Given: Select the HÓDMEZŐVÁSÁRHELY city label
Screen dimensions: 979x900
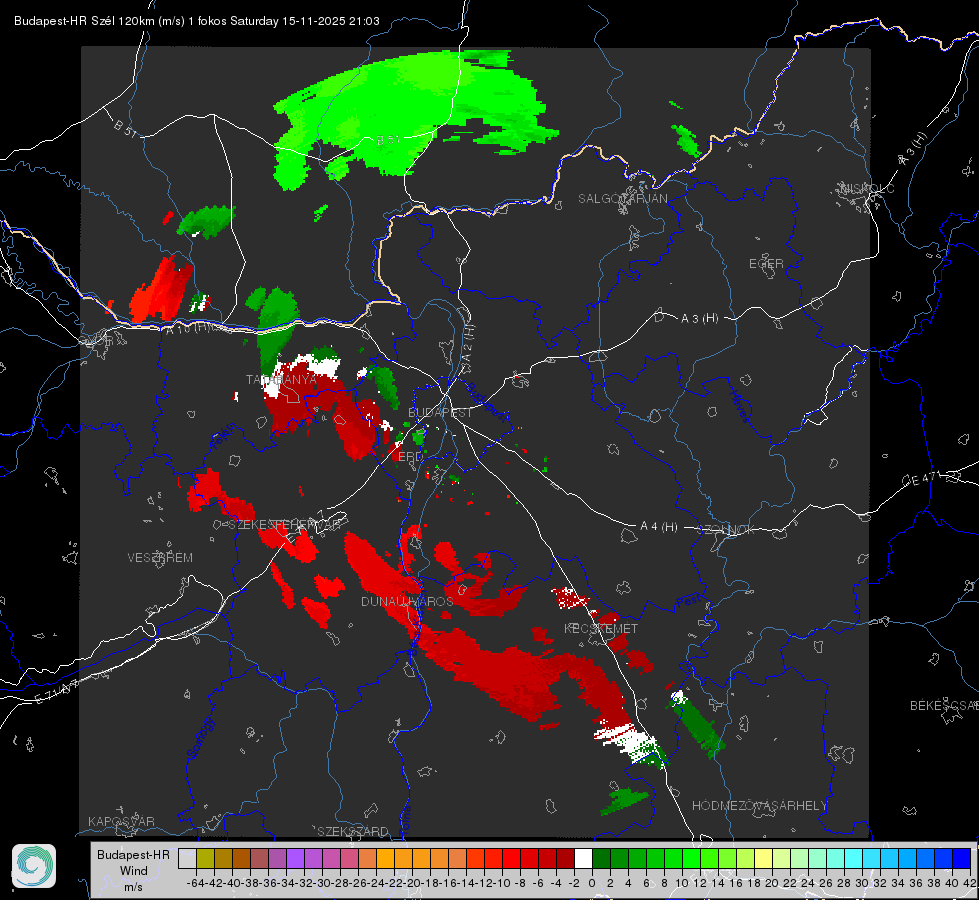Looking at the screenshot, I should (x=759, y=806).
